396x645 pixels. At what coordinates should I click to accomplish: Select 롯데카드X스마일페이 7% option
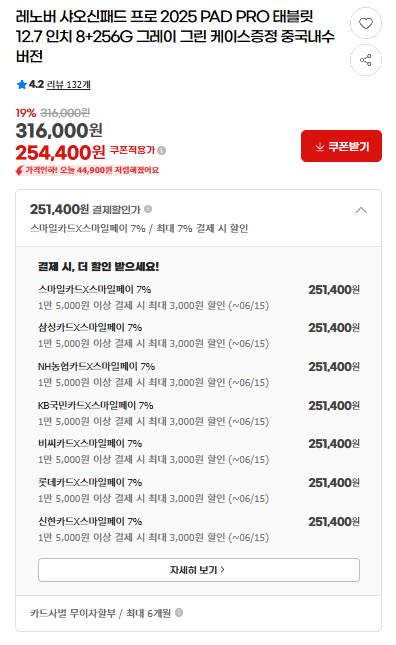tap(199, 490)
